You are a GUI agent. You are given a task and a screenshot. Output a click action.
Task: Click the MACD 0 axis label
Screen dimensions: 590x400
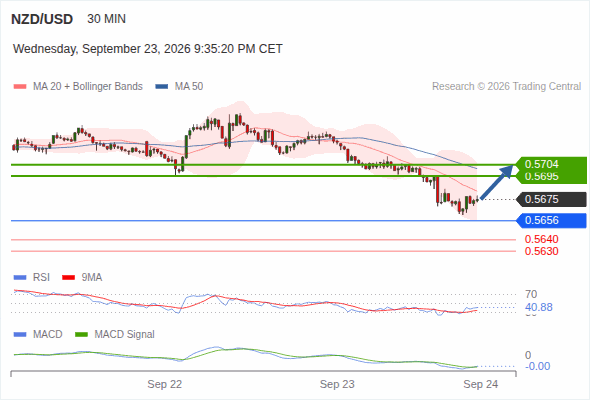click(528, 355)
